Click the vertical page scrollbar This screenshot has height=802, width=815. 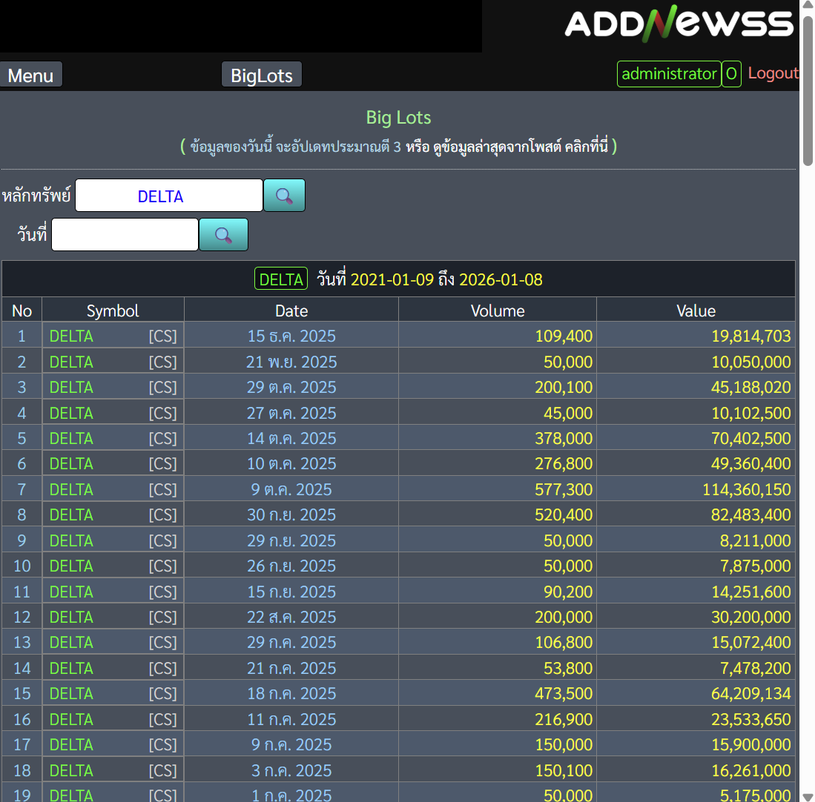[x=807, y=400]
